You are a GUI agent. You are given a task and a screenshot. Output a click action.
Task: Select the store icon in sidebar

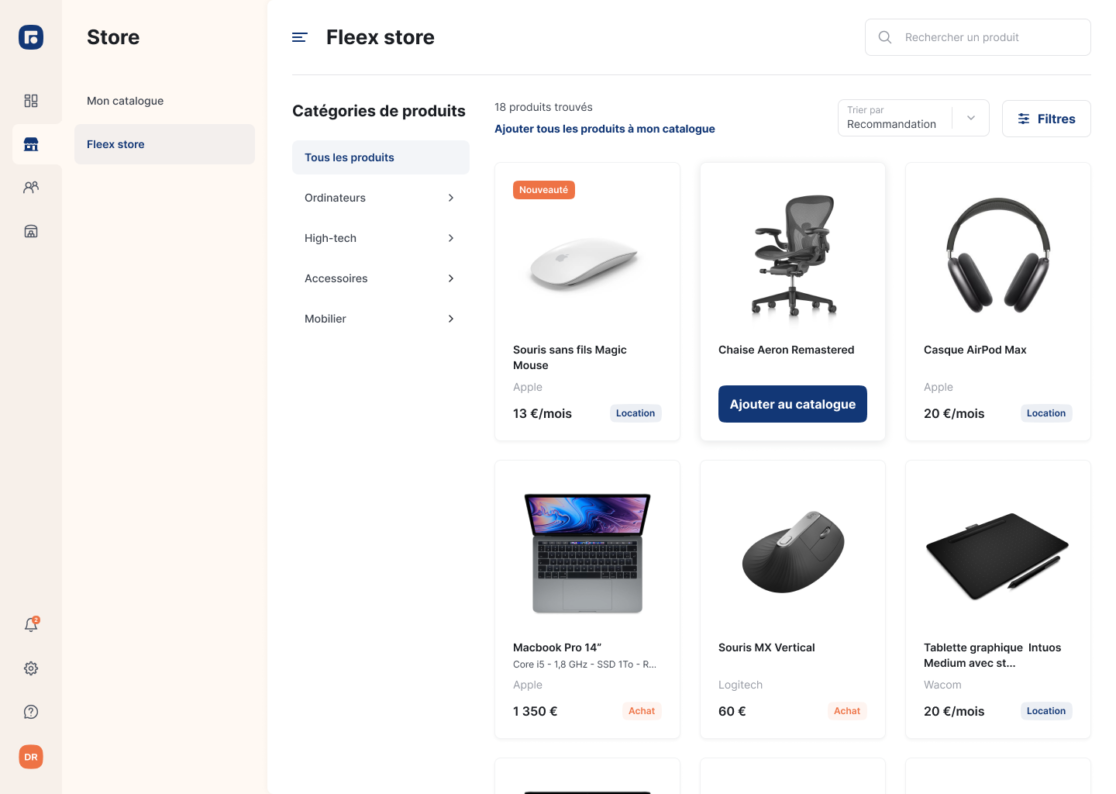(x=31, y=144)
